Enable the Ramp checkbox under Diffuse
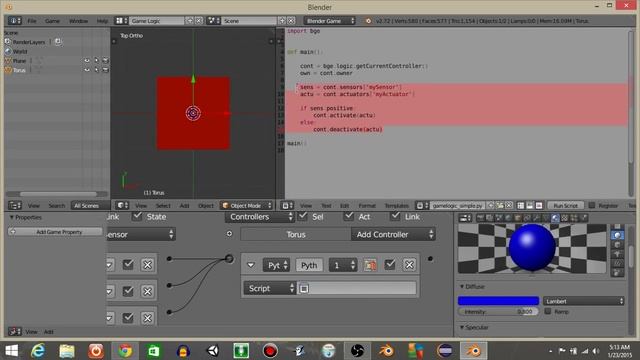The height and width of the screenshot is (360, 640). (x=548, y=311)
